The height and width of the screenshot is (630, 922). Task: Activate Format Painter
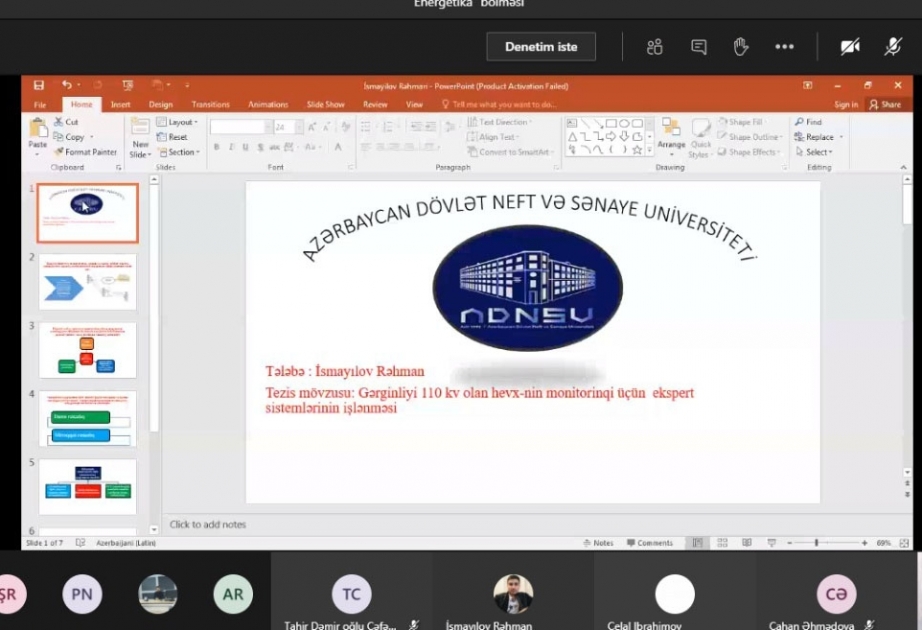pos(86,152)
